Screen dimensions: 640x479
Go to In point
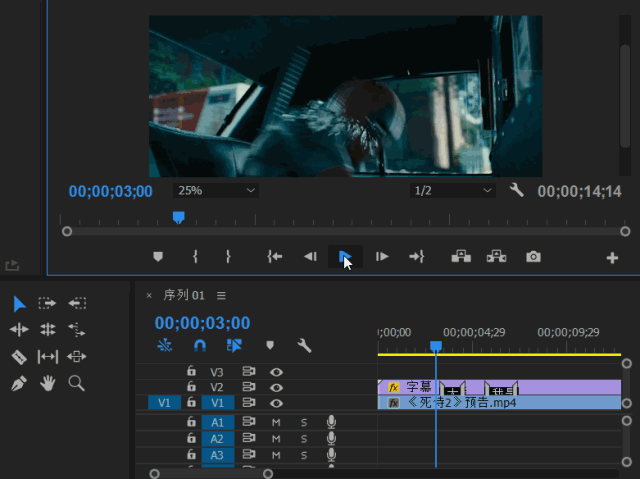click(275, 257)
